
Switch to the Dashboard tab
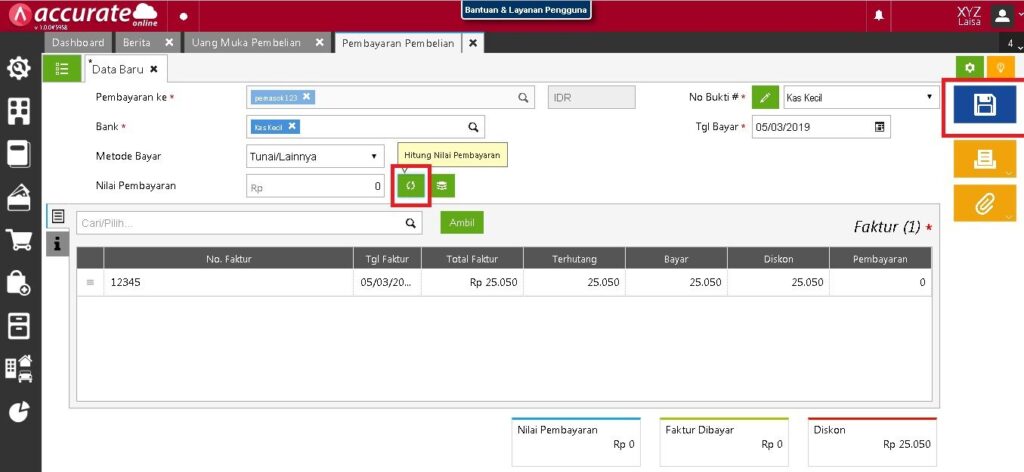(77, 43)
